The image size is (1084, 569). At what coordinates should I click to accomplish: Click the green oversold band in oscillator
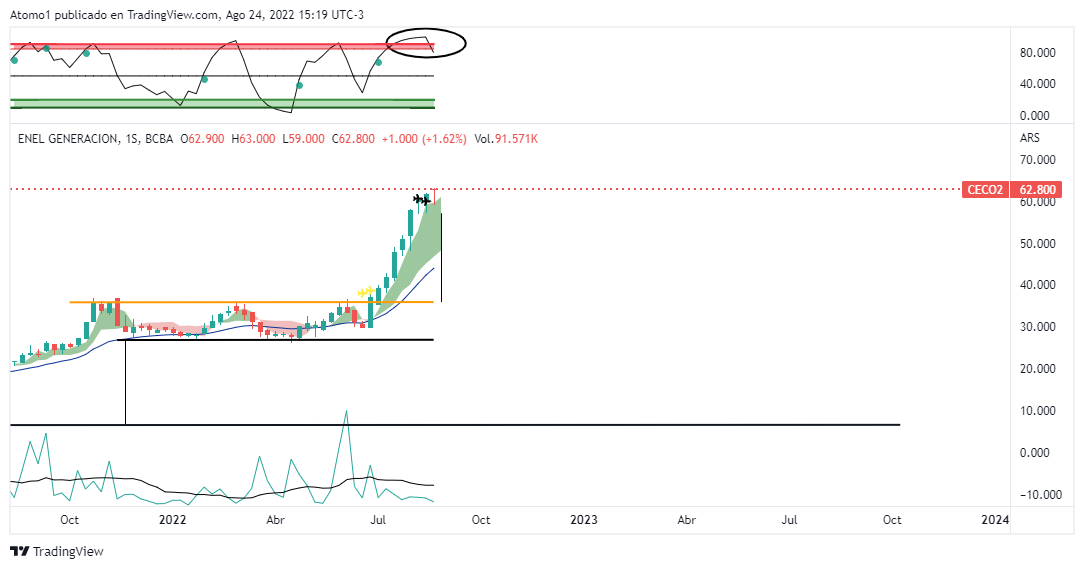pyautogui.click(x=222, y=104)
